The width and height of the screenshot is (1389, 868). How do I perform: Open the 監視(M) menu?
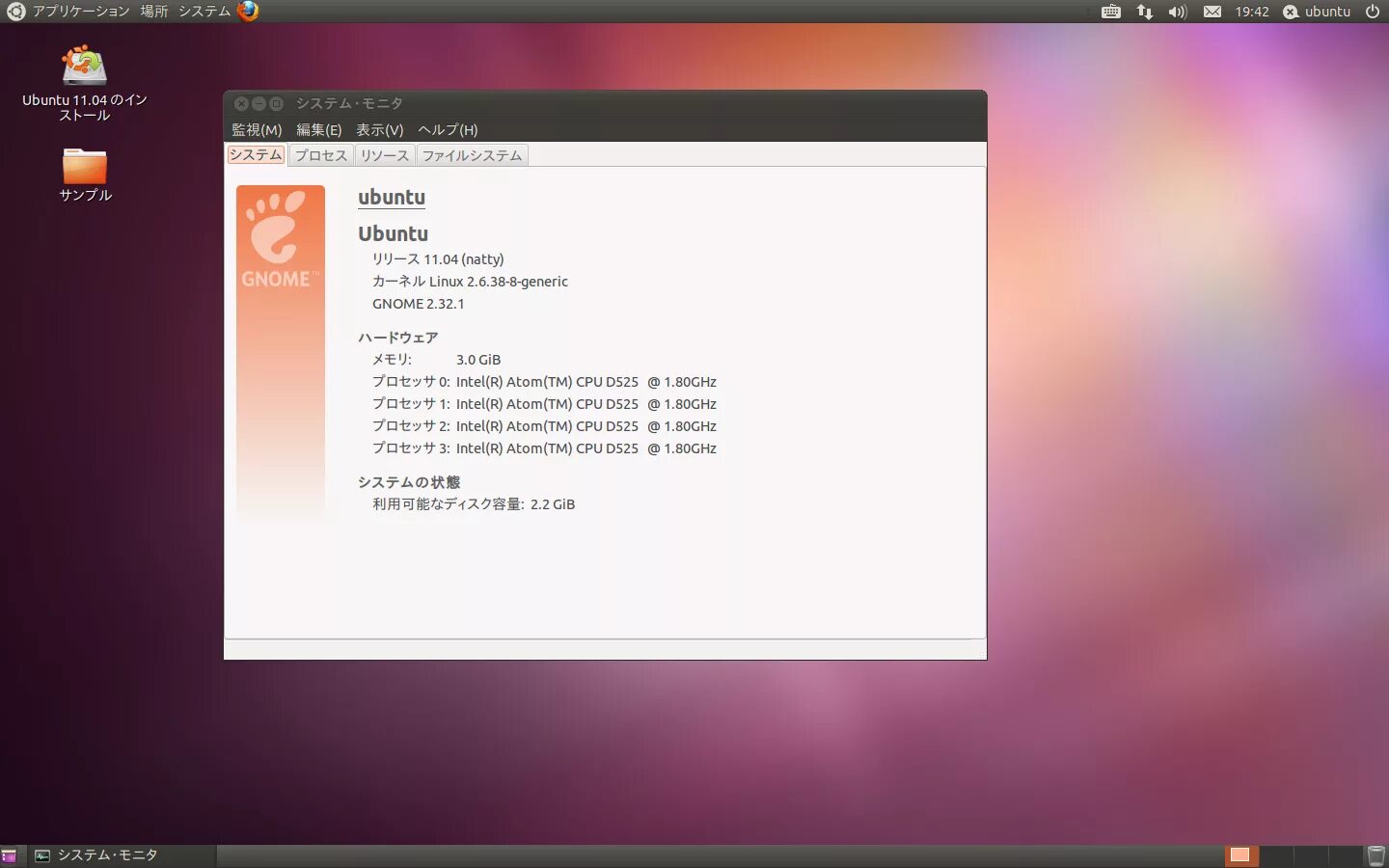[257, 130]
